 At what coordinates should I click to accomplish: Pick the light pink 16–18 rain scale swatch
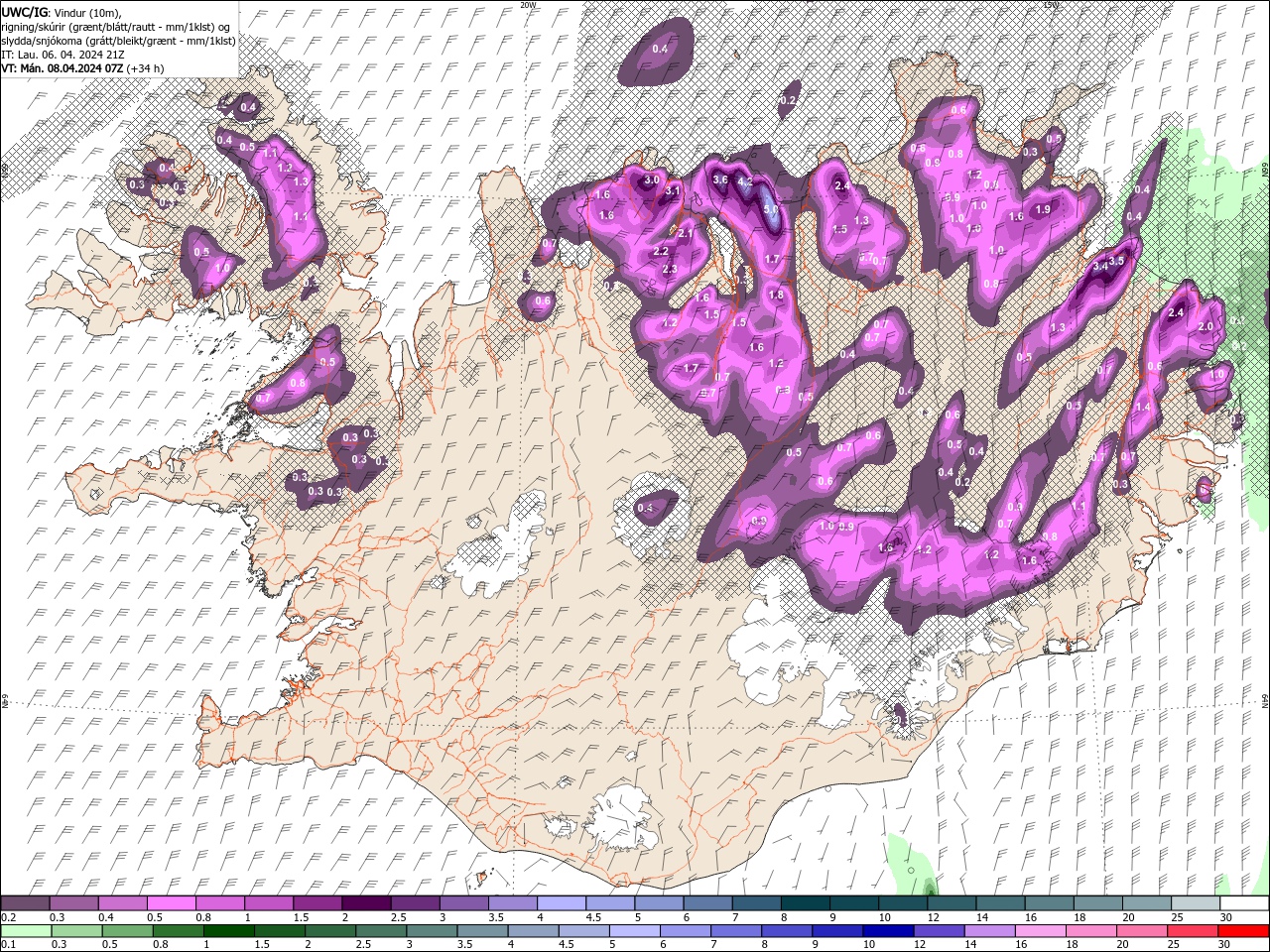(1040, 931)
